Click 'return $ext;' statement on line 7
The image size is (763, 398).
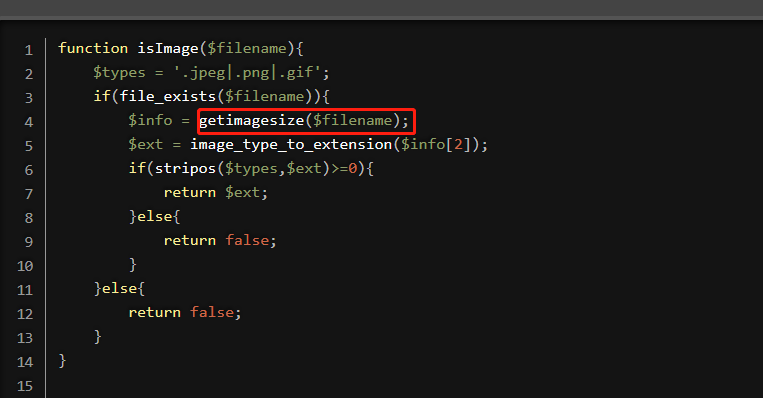tap(216, 193)
